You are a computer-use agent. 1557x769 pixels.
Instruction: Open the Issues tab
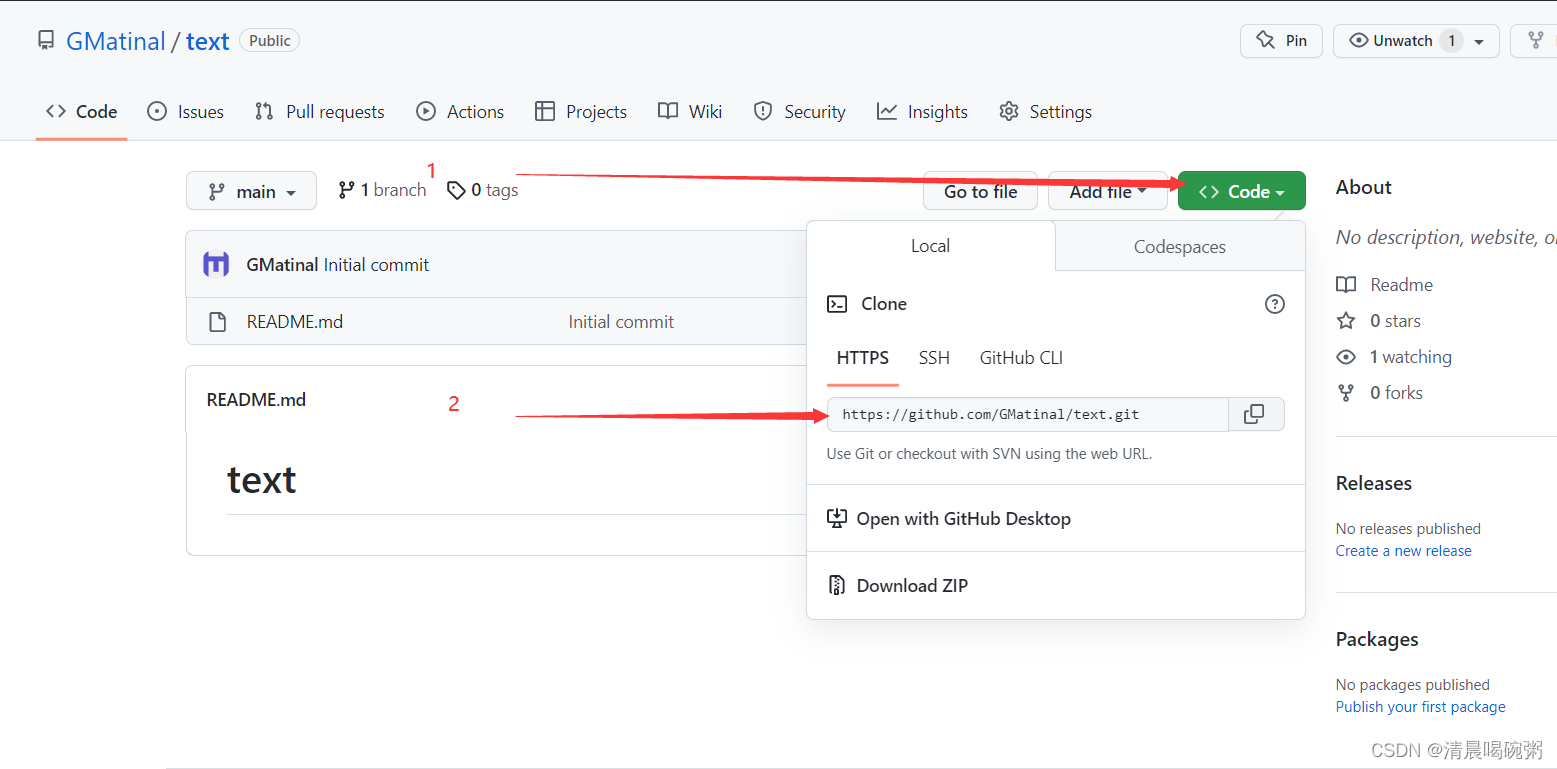pyautogui.click(x=185, y=112)
